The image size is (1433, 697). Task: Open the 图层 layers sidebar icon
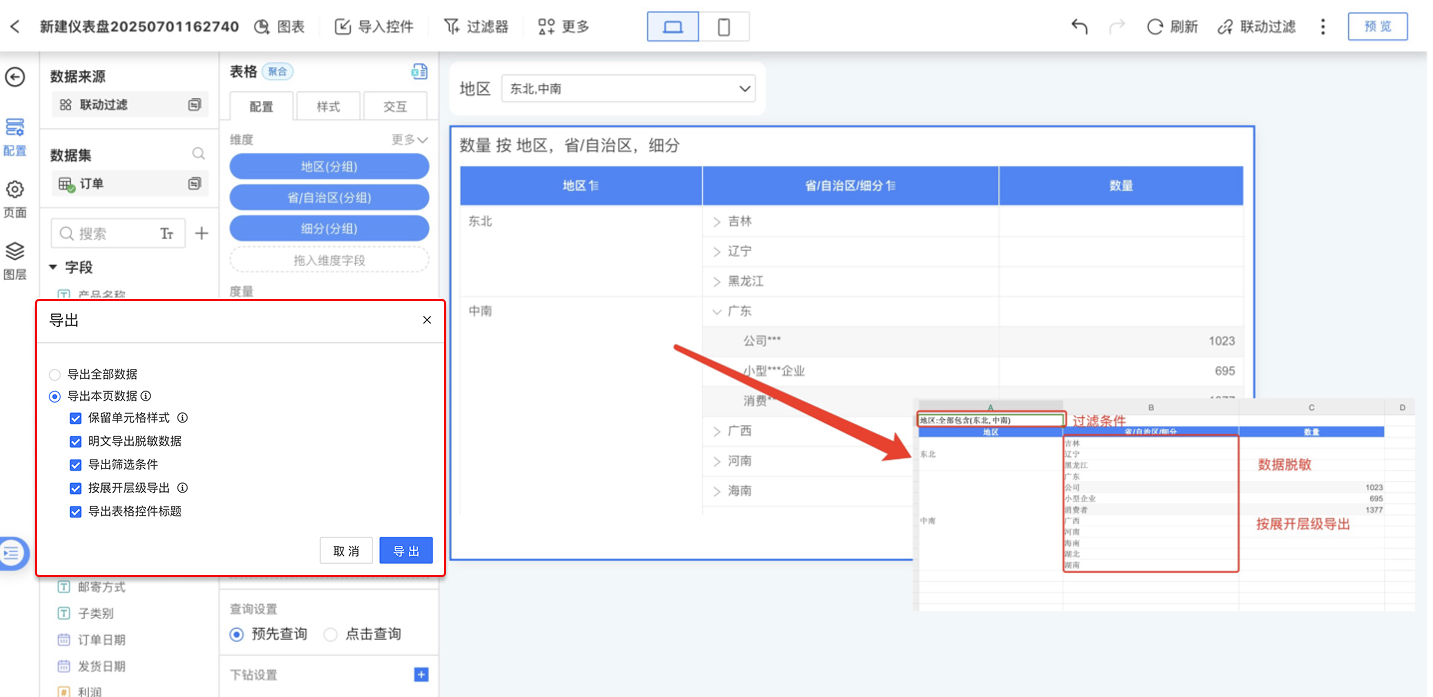click(x=15, y=259)
